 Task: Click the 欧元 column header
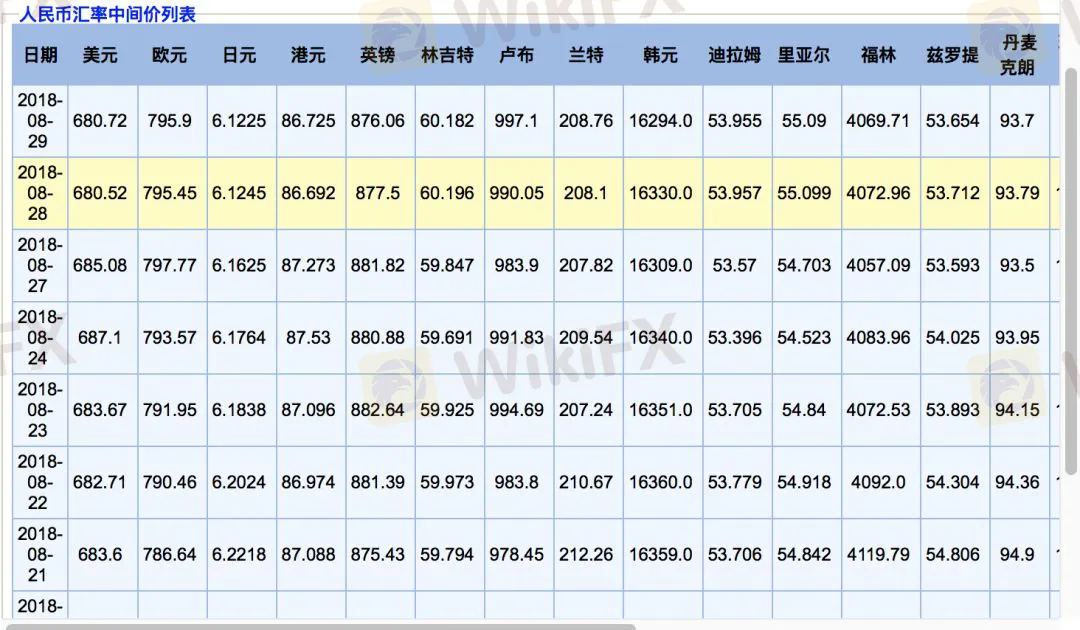pyautogui.click(x=169, y=55)
